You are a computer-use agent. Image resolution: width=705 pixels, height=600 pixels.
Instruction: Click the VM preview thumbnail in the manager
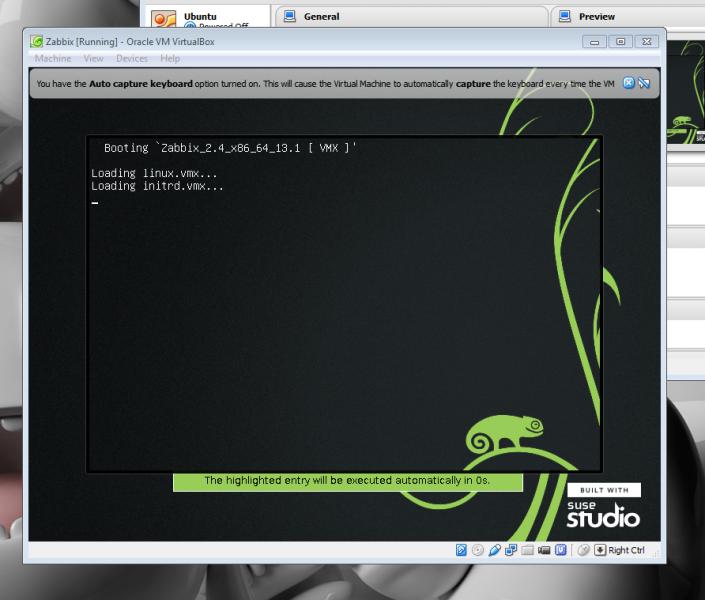[686, 93]
